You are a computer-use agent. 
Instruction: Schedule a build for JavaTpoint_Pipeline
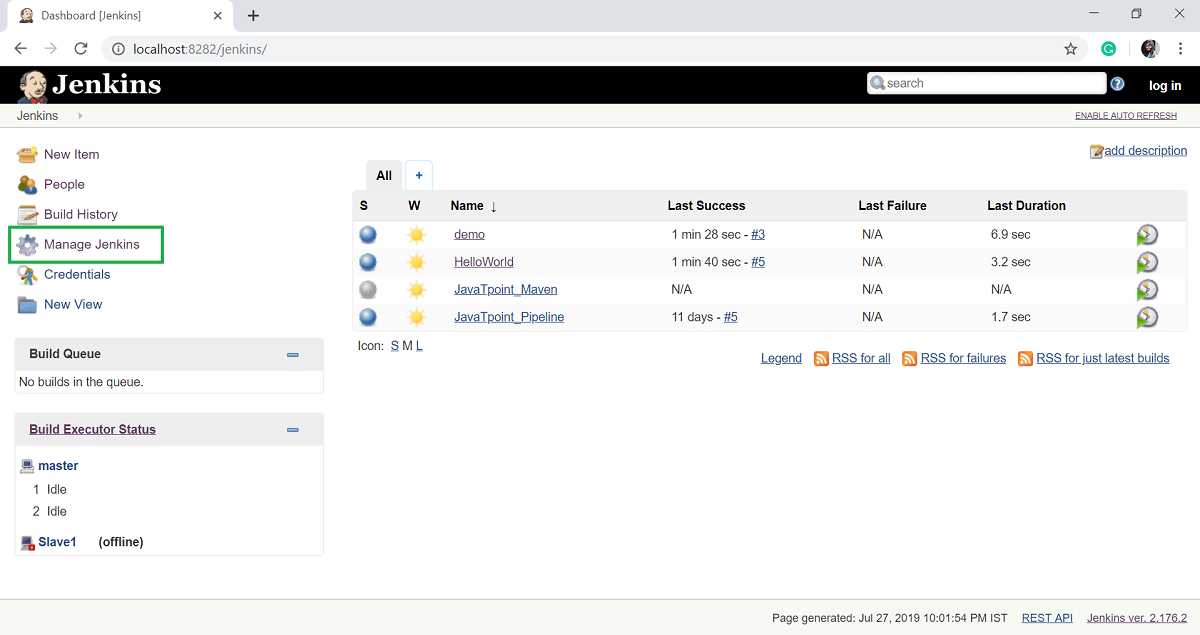click(x=1147, y=317)
